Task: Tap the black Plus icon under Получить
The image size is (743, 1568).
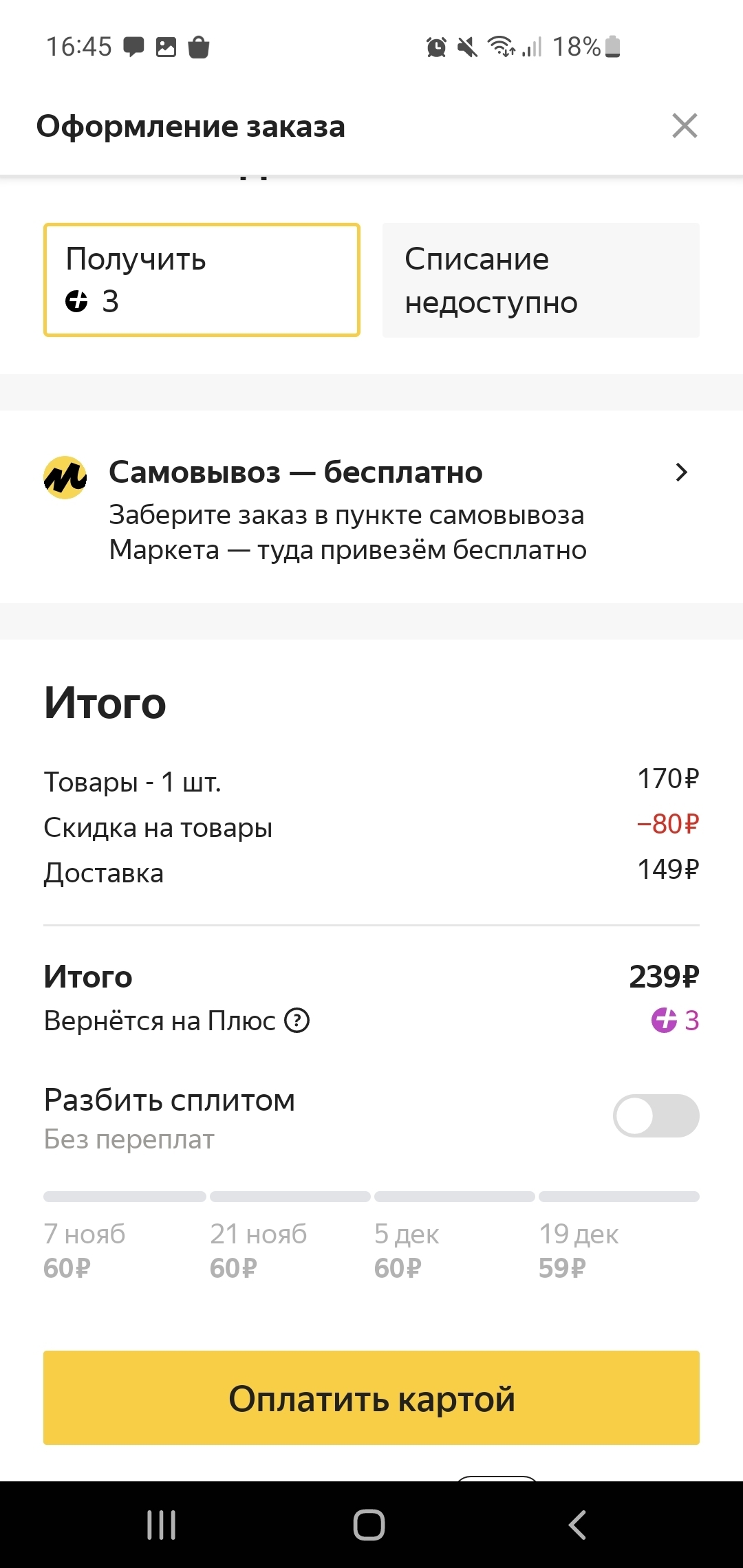Action: (76, 301)
